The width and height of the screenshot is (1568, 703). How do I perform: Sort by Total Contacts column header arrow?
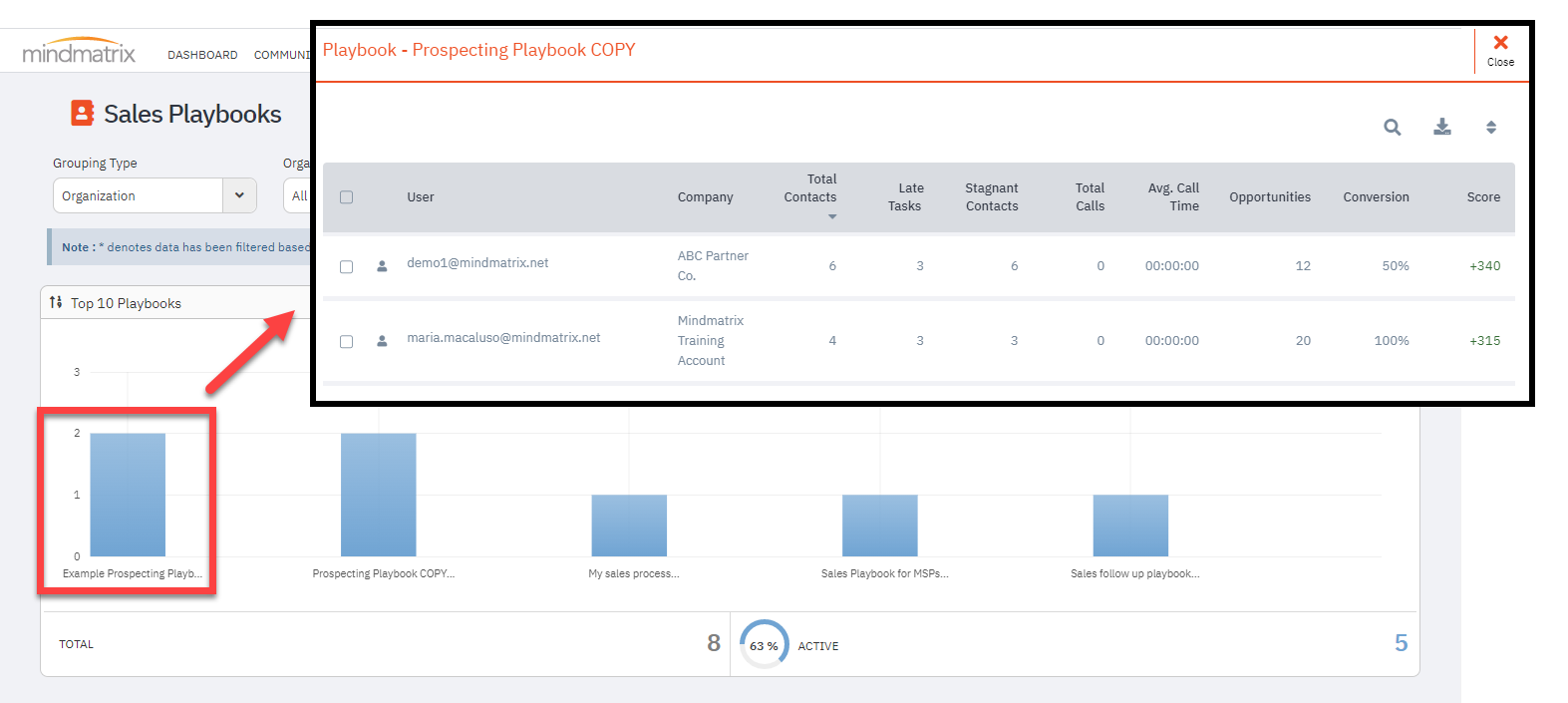832,216
